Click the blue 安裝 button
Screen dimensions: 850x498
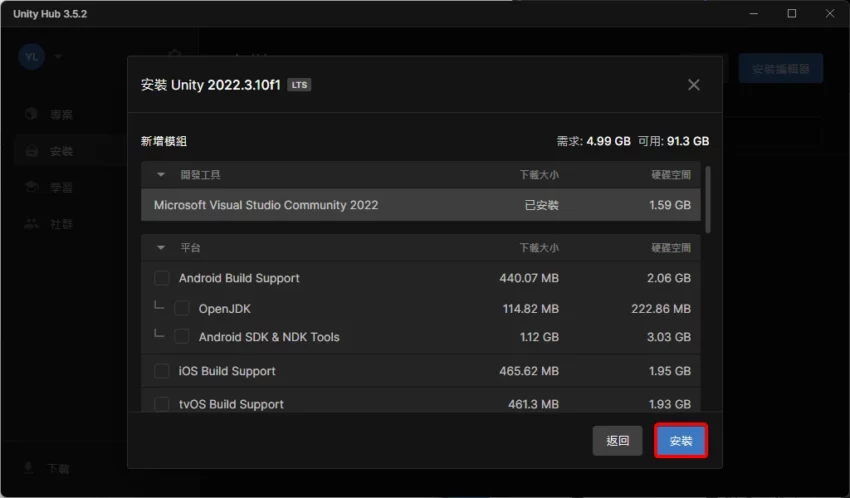click(x=681, y=440)
